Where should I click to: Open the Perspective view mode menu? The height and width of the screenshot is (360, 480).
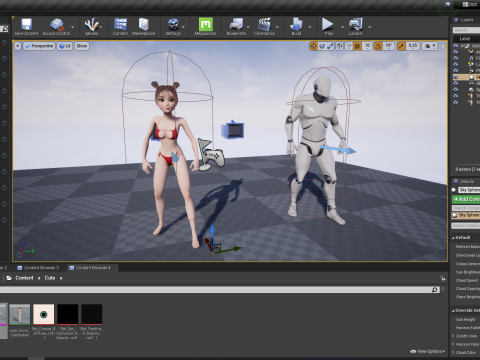39,46
